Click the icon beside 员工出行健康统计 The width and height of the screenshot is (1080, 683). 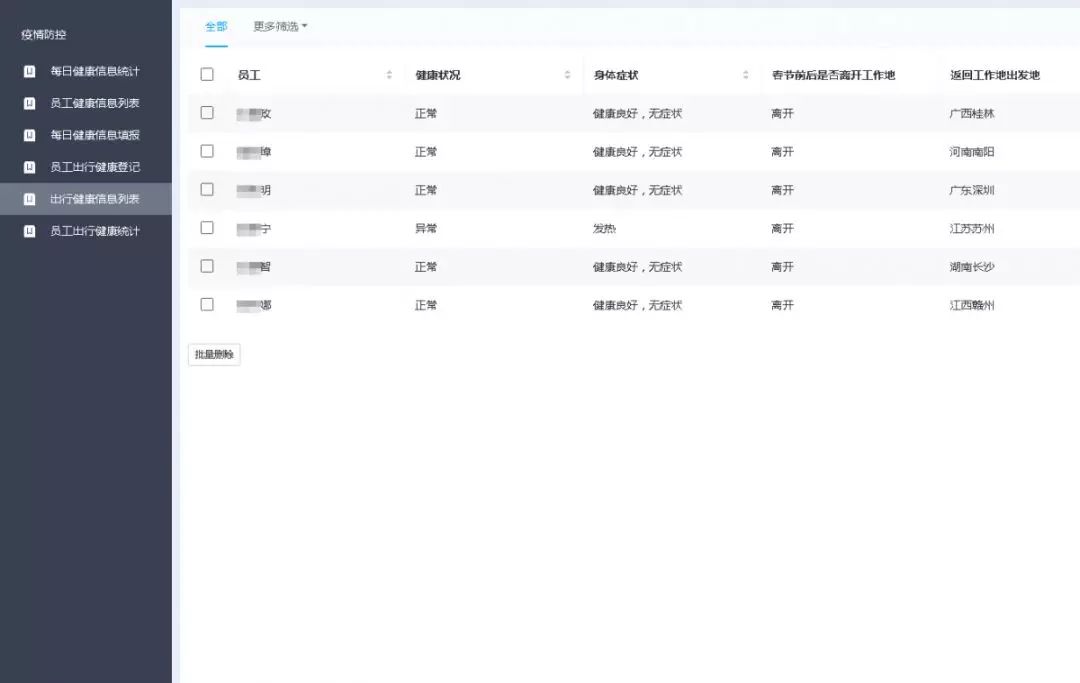pyautogui.click(x=29, y=231)
